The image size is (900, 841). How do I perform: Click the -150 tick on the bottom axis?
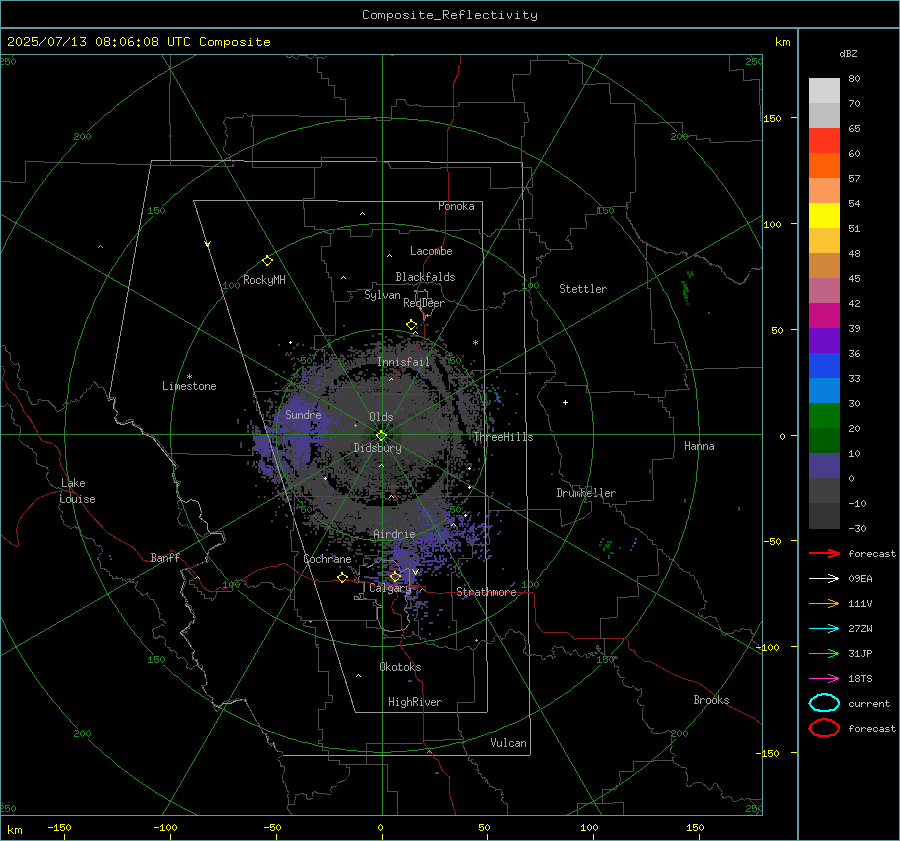(59, 827)
